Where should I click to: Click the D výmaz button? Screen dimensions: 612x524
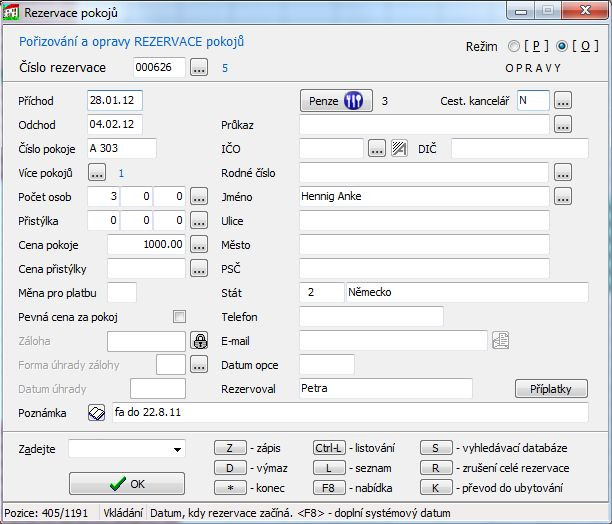(230, 468)
